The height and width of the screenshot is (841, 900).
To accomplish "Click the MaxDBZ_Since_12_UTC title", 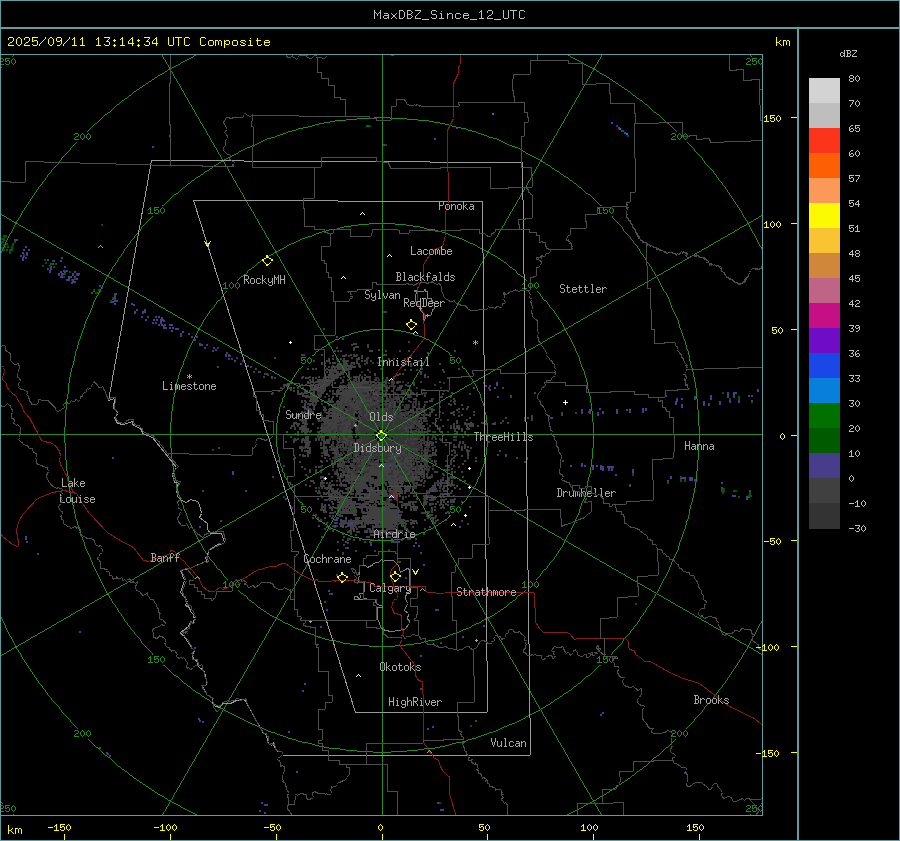I will click(449, 15).
